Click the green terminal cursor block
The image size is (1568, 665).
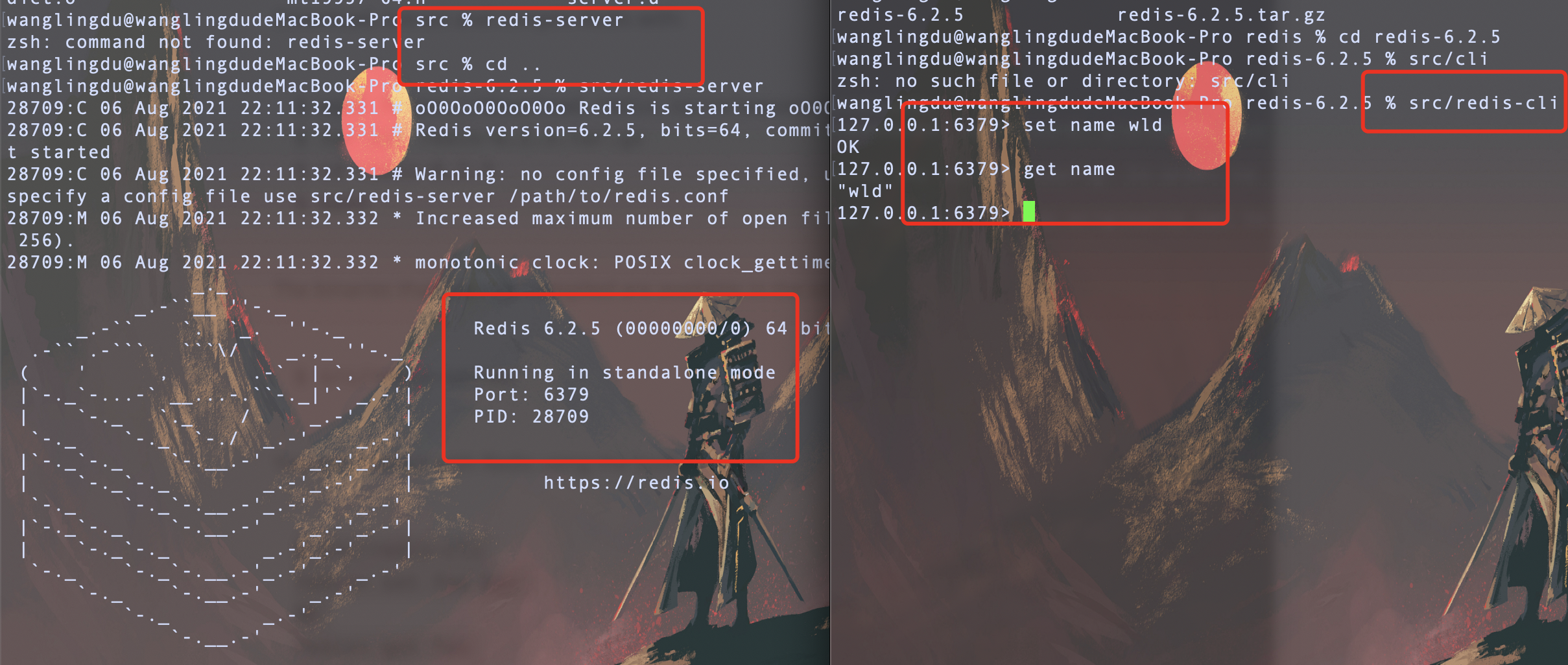1028,211
